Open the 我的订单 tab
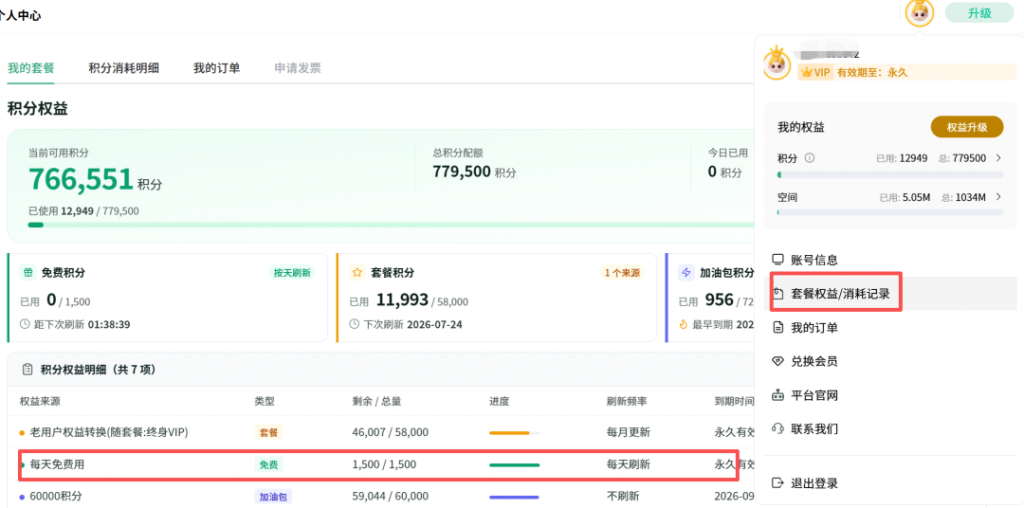Viewport: 1024px width, 508px height. 216,68
